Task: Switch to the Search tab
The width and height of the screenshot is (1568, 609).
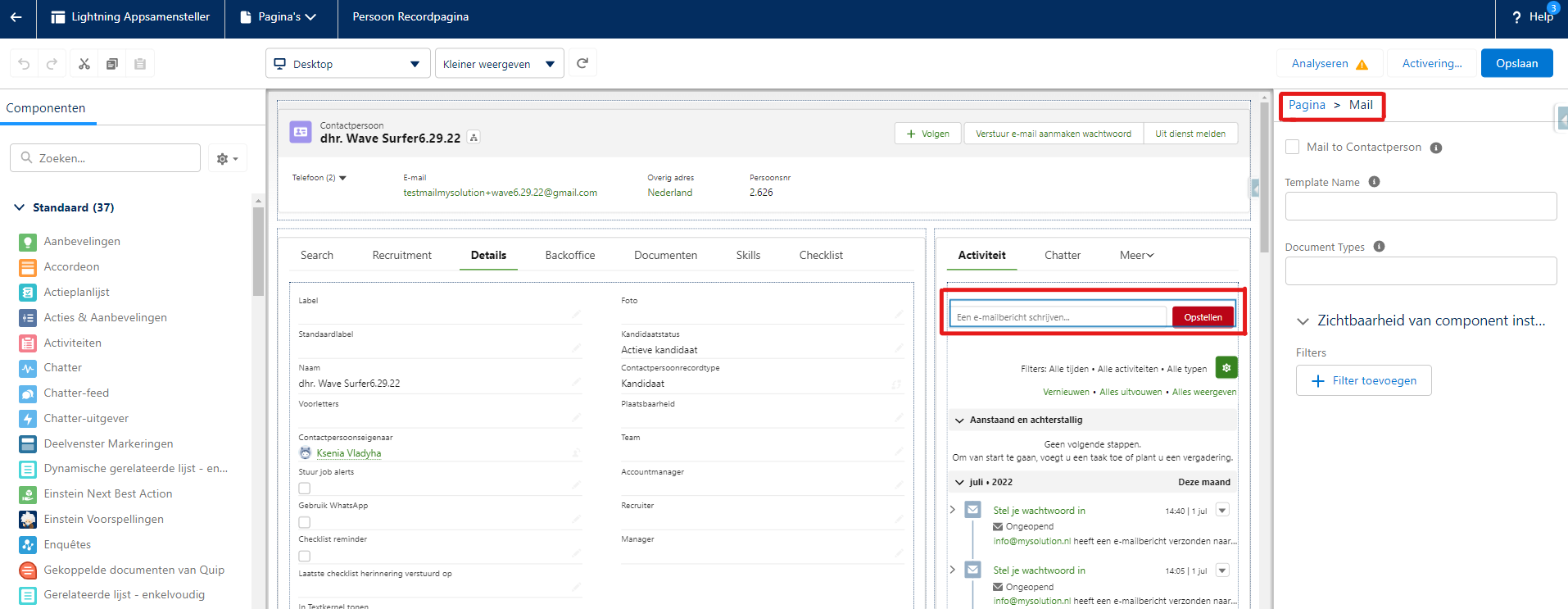Action: 317,255
